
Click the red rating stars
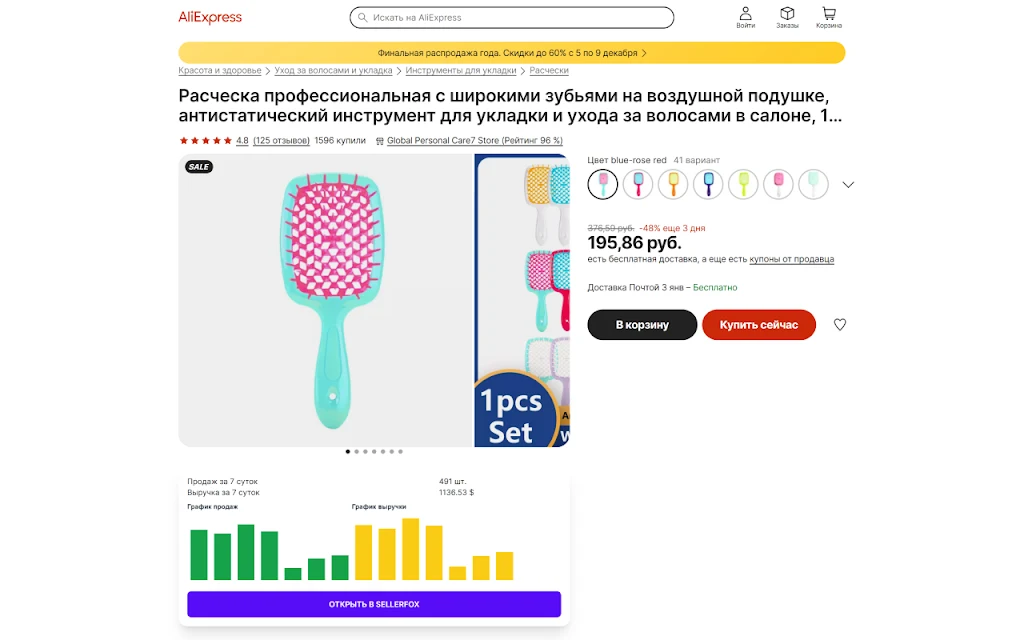point(205,140)
